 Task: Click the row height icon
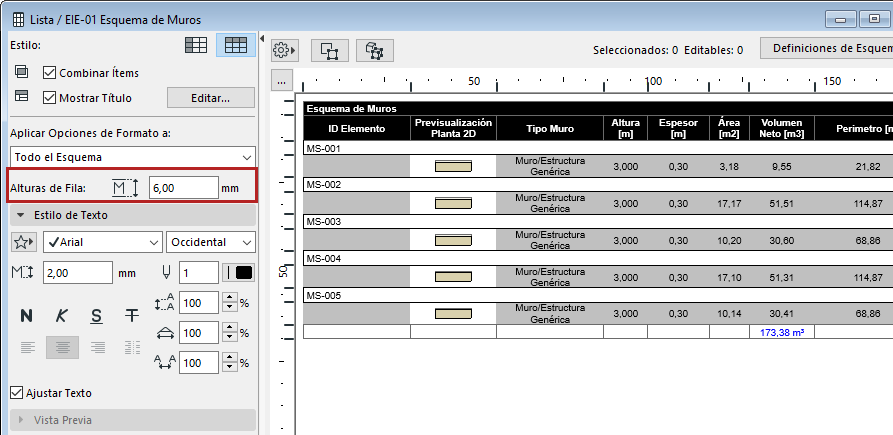pyautogui.click(x=125, y=188)
